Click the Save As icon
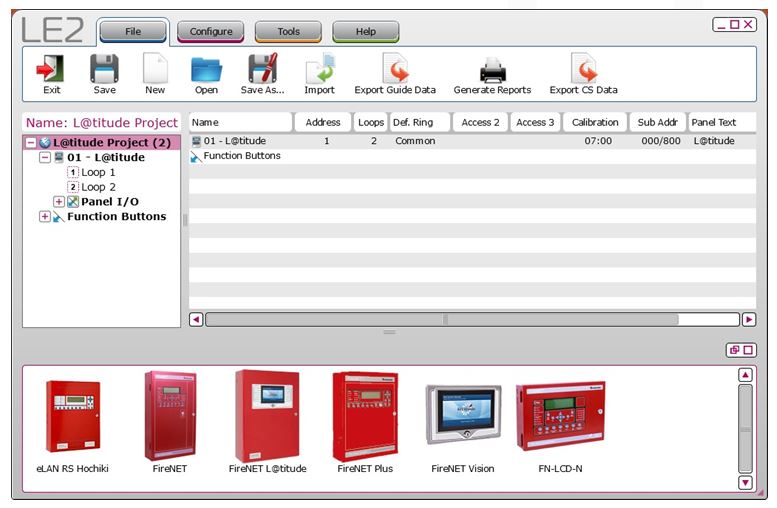The height and width of the screenshot is (508, 777). point(263,68)
